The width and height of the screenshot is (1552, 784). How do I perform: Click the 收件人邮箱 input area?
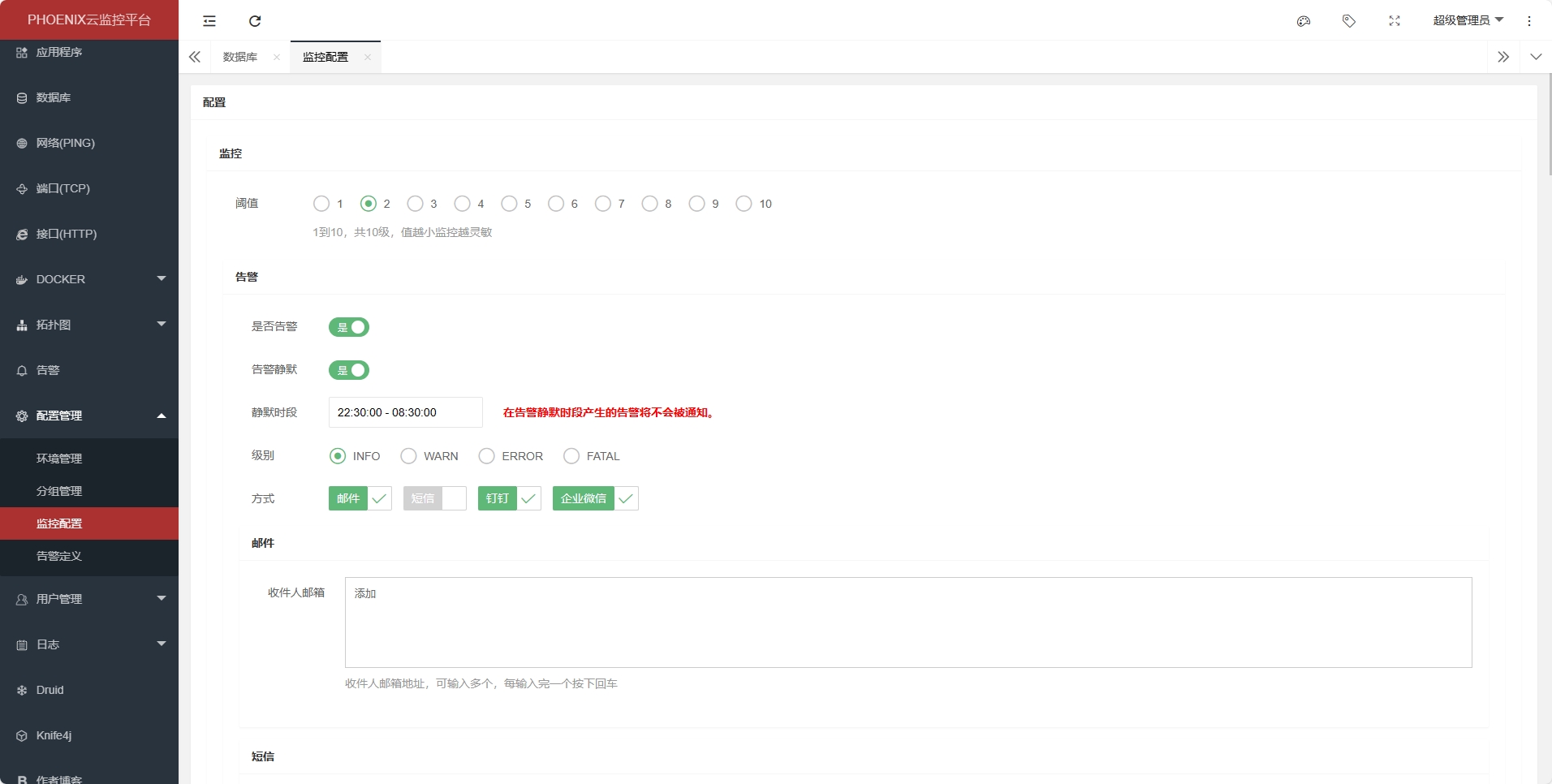(x=908, y=622)
